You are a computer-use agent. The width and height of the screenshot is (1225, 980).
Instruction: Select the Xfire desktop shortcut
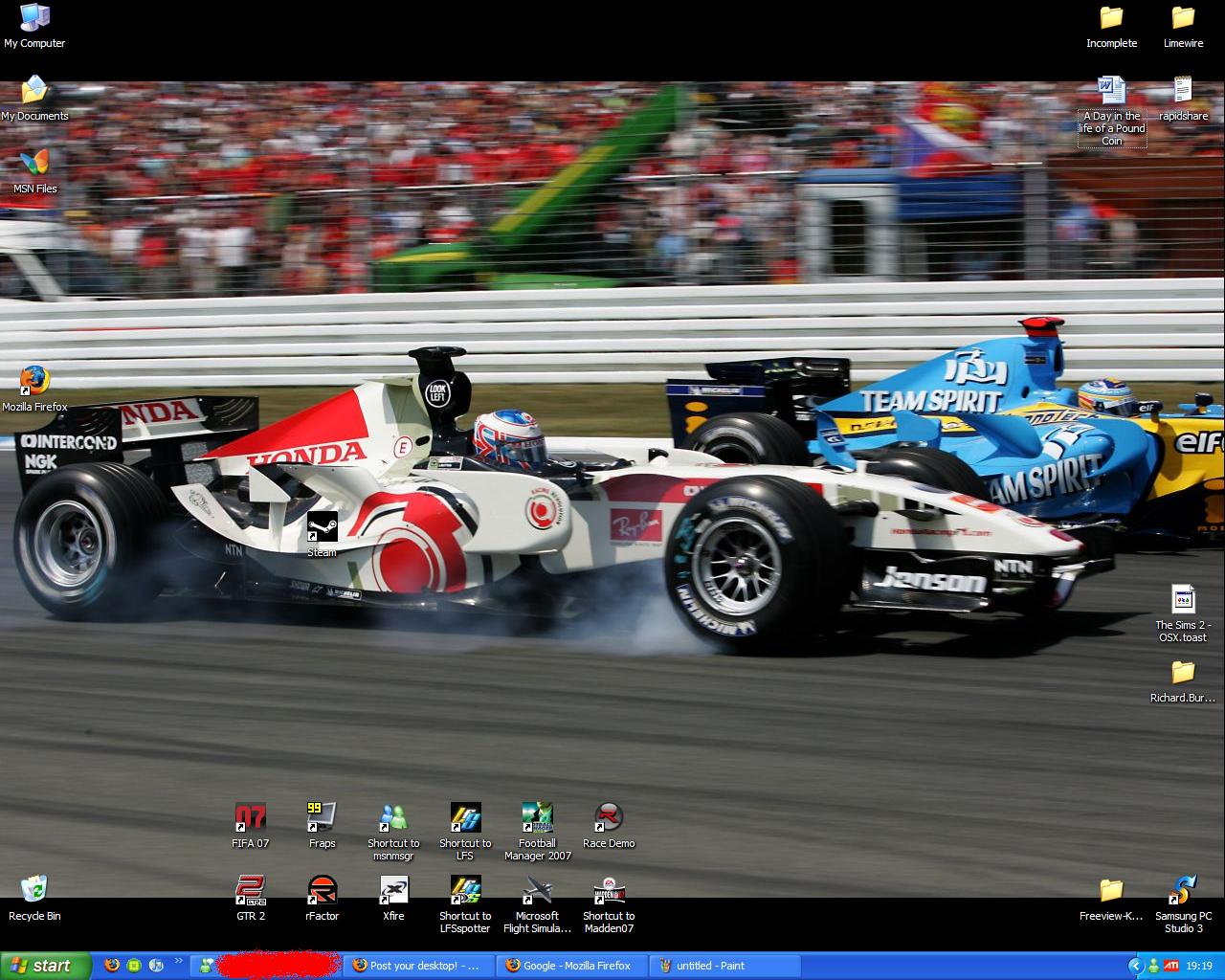(x=393, y=898)
